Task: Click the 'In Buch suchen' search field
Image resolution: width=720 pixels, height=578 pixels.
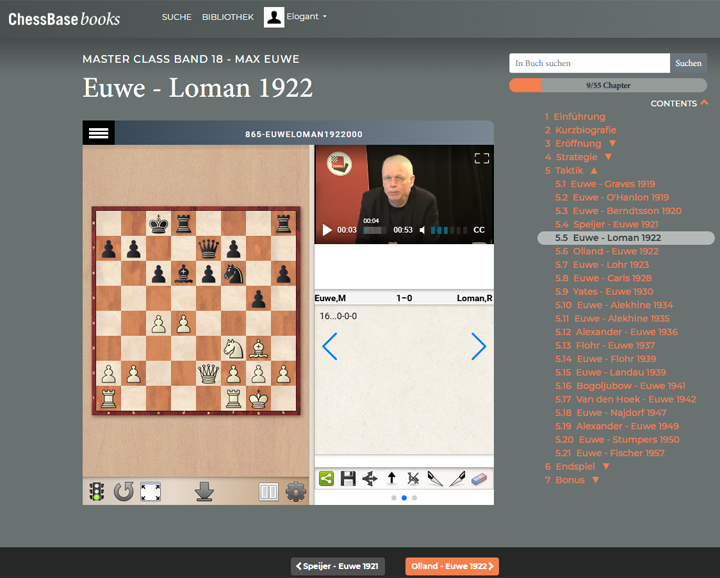Action: click(x=589, y=63)
